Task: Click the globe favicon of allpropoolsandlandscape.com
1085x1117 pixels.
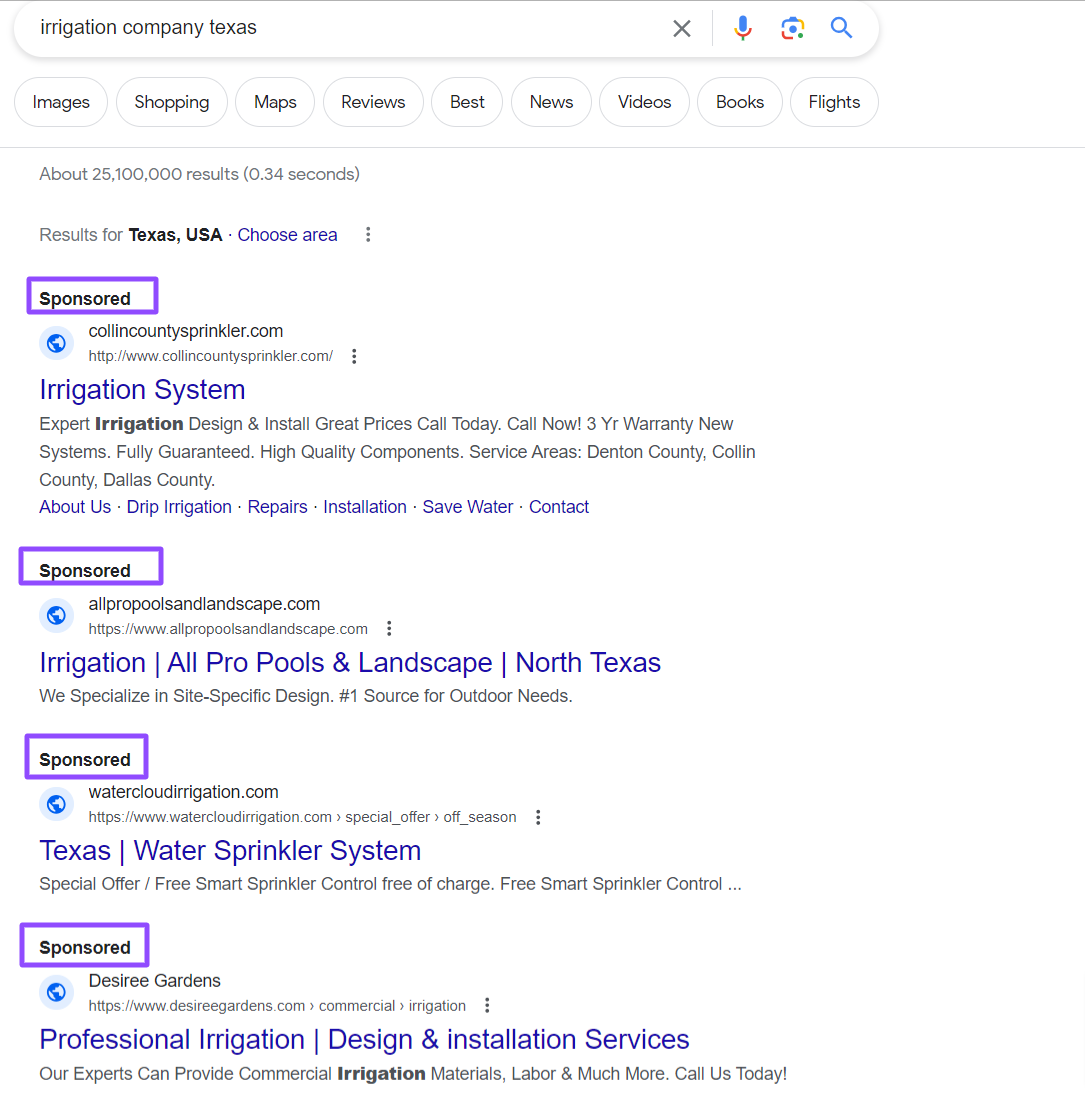Action: pyautogui.click(x=56, y=615)
